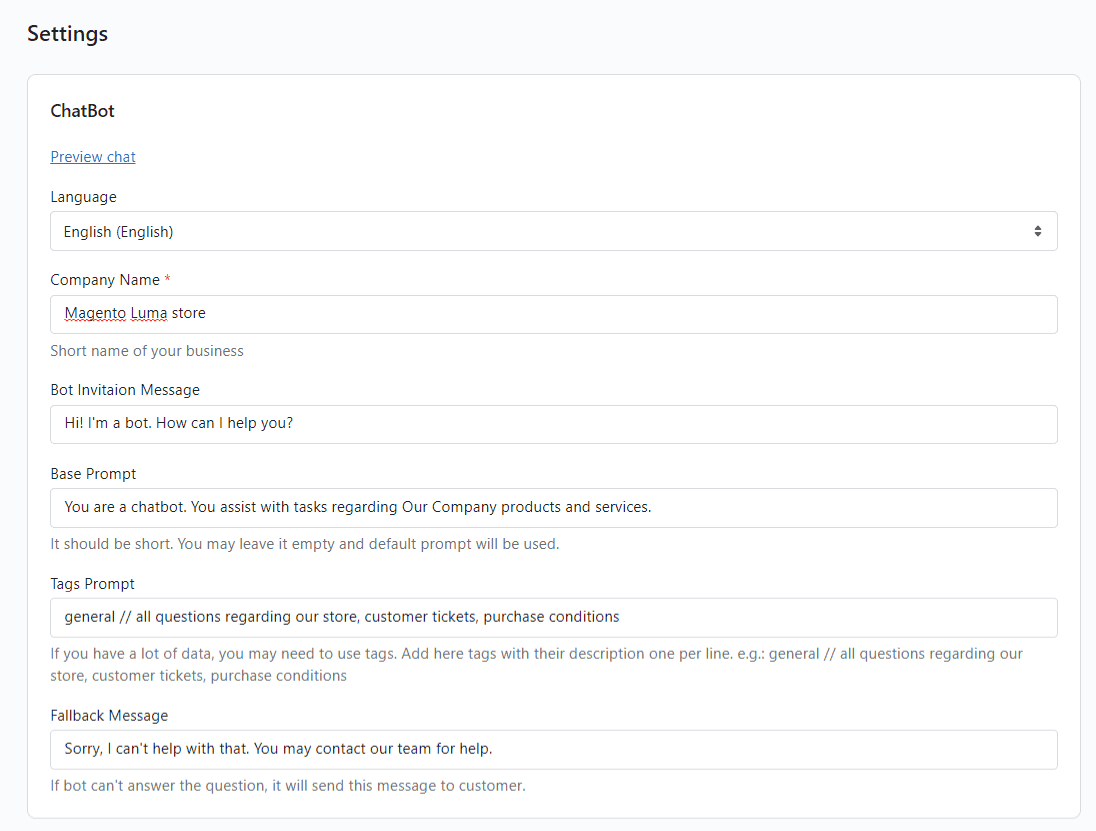1096x831 pixels.
Task: Click the Base Prompt label
Action: (x=93, y=473)
